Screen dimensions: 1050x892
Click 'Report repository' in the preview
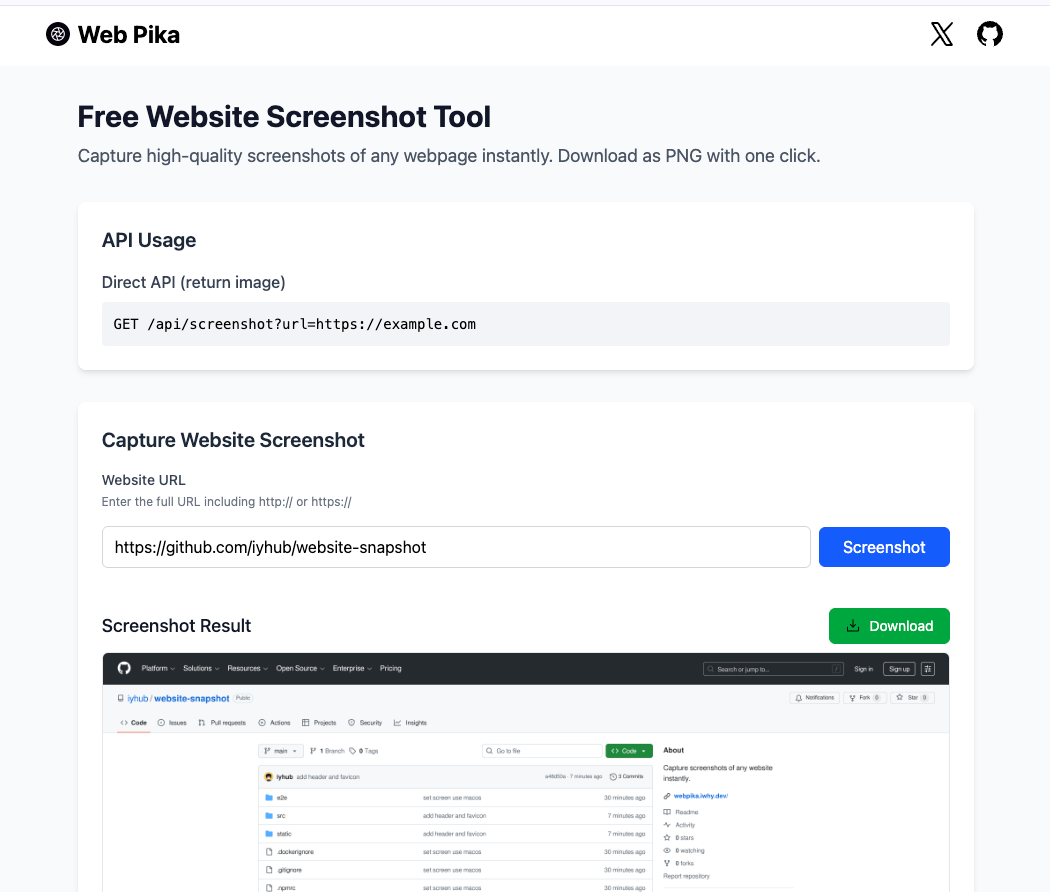686,876
